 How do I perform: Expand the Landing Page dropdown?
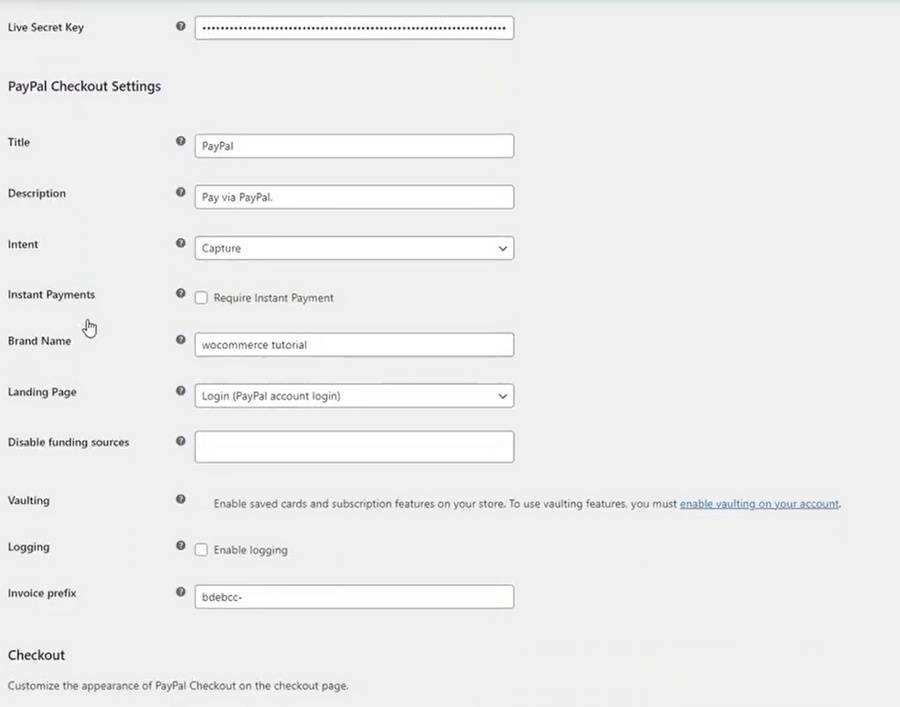tap(354, 396)
